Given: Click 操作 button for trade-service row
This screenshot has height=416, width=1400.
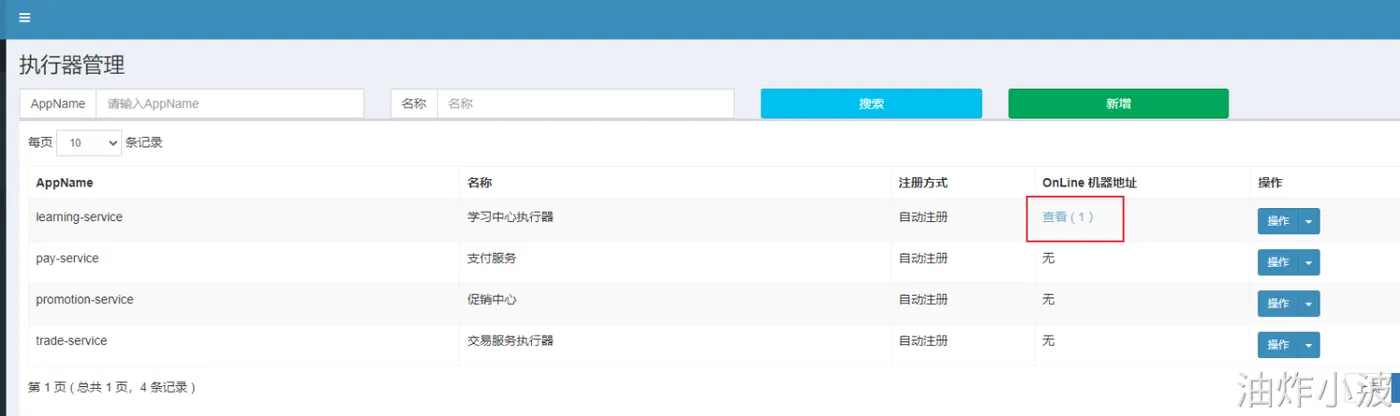Looking at the screenshot, I should coord(1278,344).
